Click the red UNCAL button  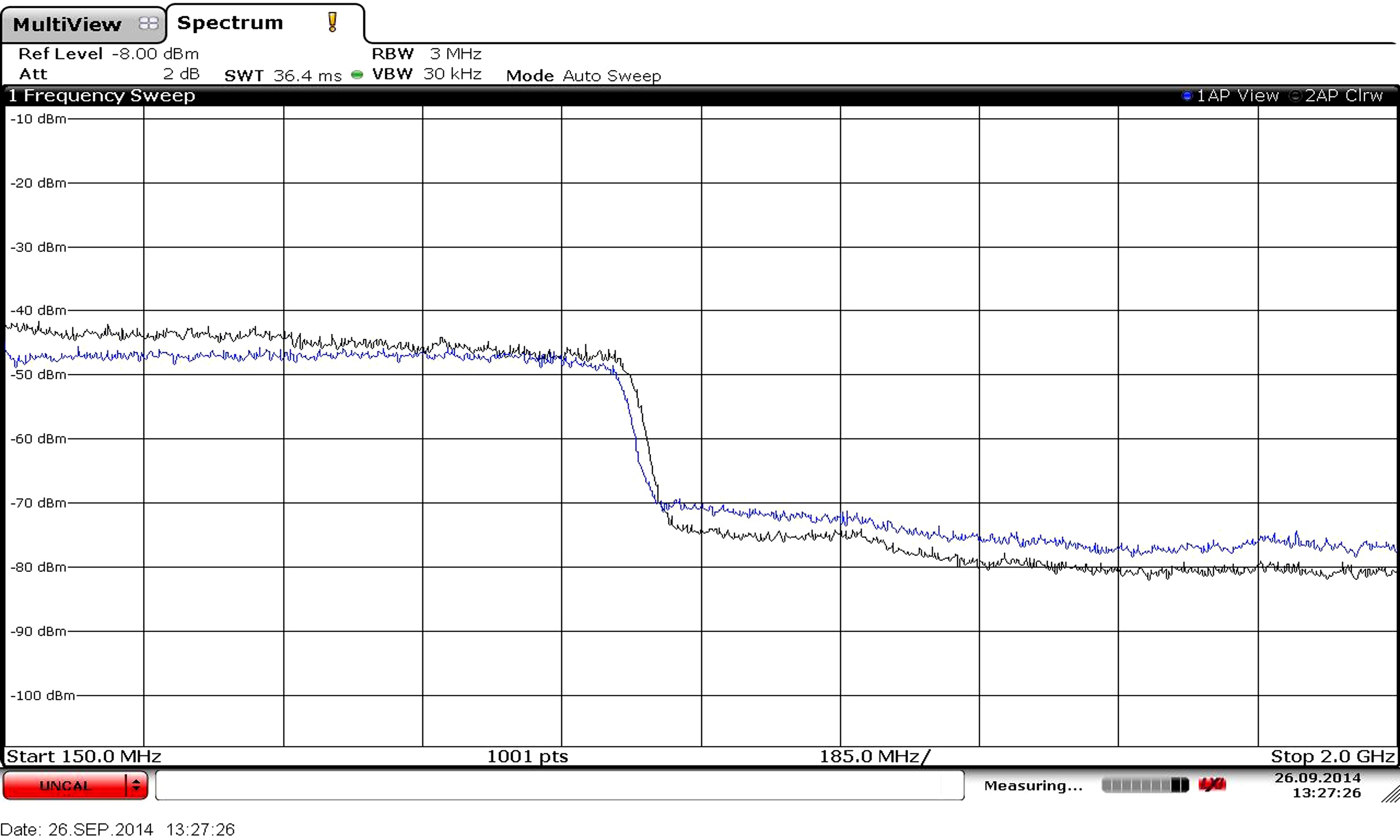64,785
